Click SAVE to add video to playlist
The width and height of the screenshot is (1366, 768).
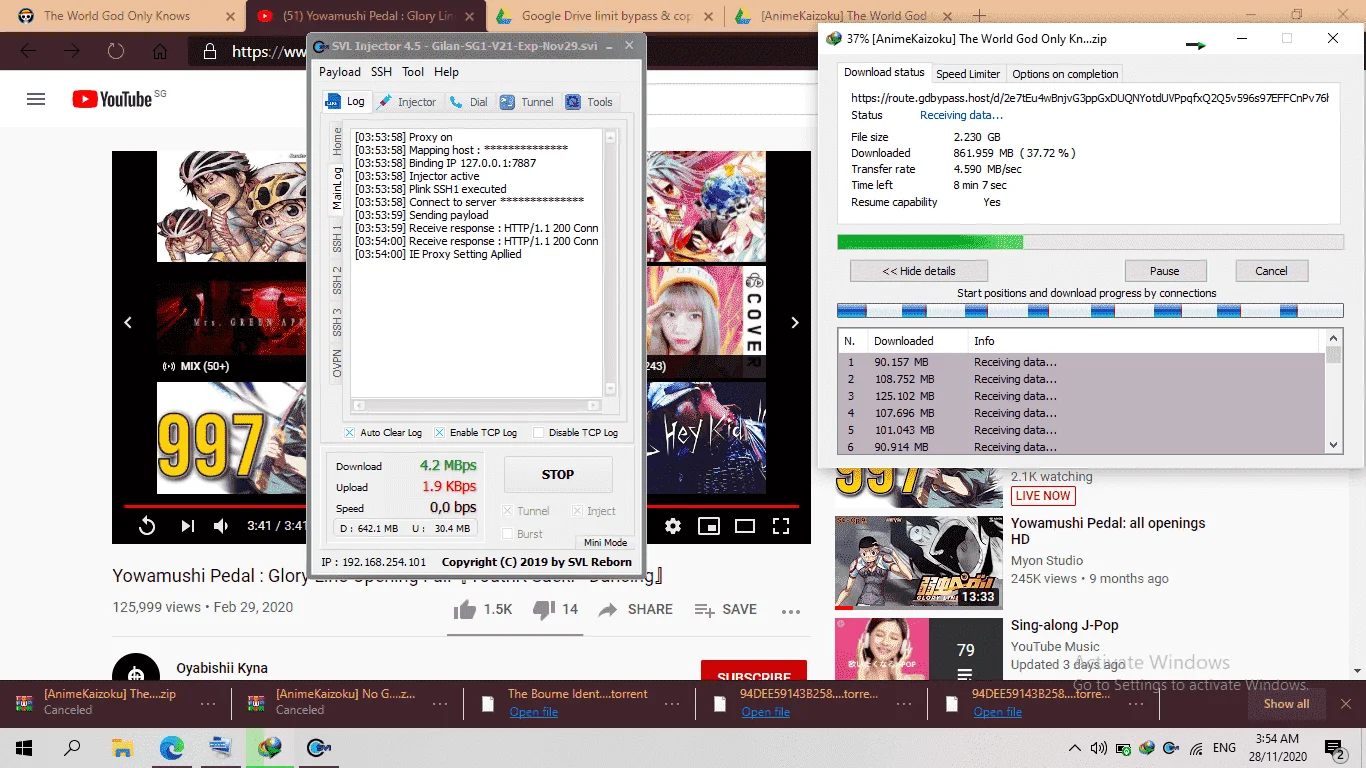[x=726, y=609]
